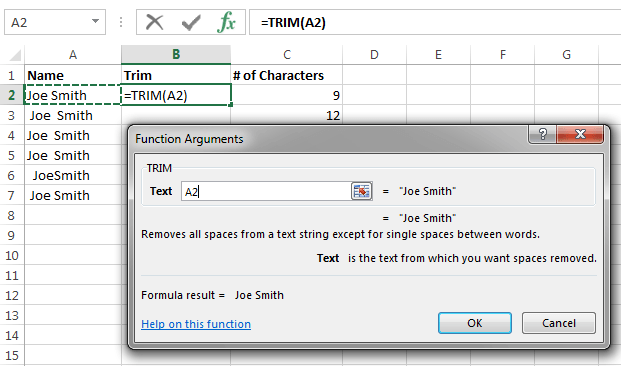Select row 8 header
Viewport: 621px width, 366px height.
11,215
